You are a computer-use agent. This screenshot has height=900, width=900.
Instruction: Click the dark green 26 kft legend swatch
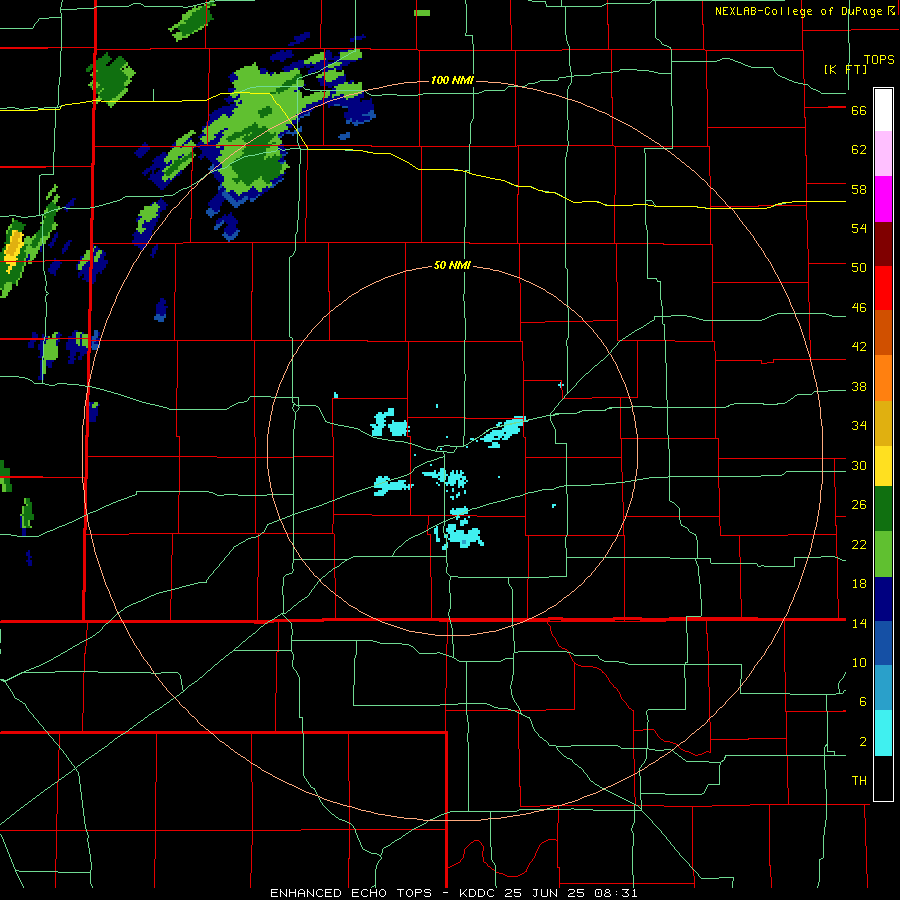(883, 509)
